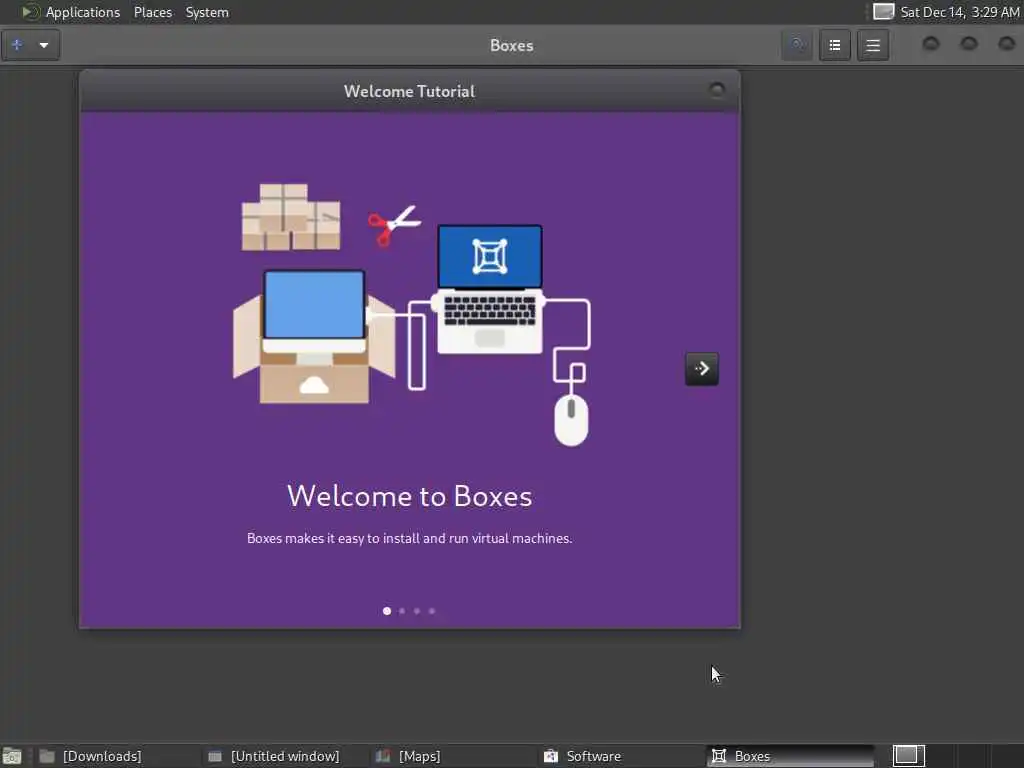Click the 'Welcome to Boxes' heading
The width and height of the screenshot is (1024, 768).
coord(409,496)
